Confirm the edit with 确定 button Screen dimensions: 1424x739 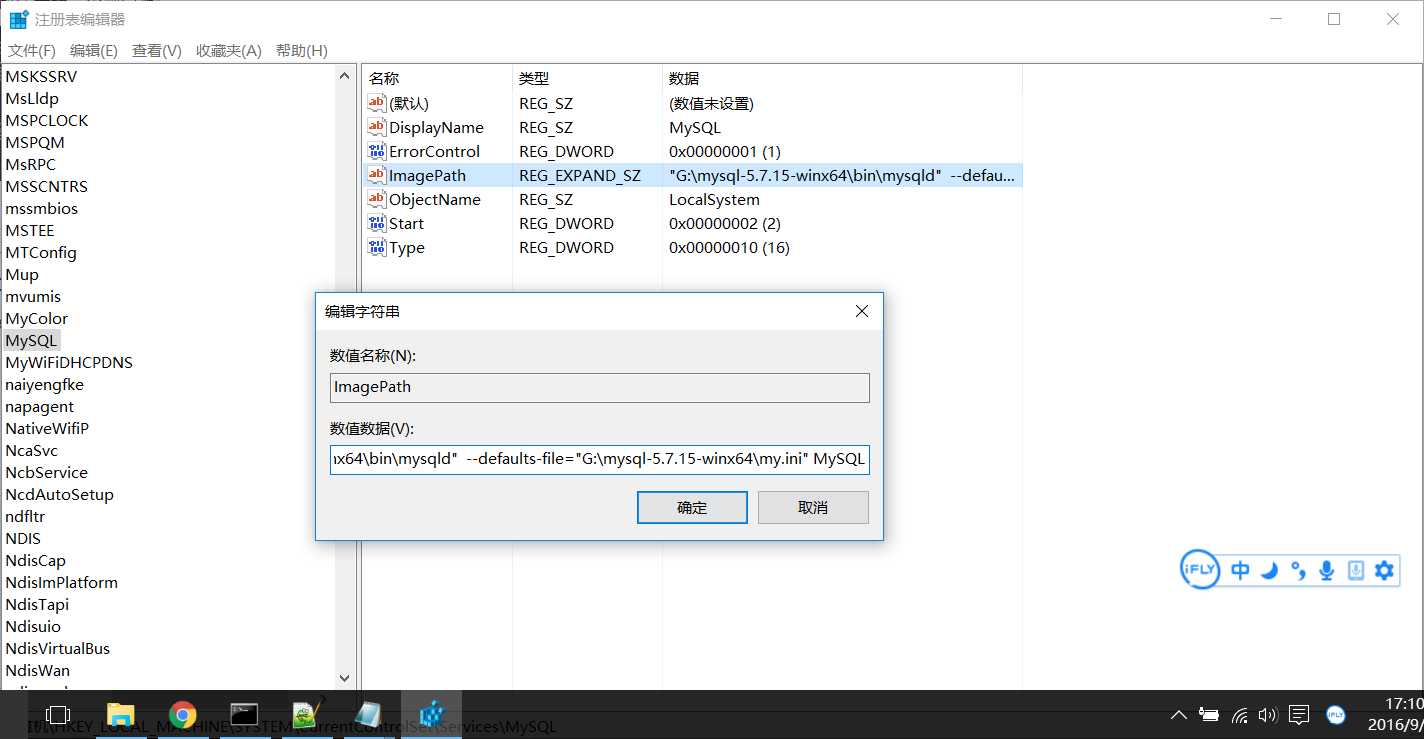point(692,507)
